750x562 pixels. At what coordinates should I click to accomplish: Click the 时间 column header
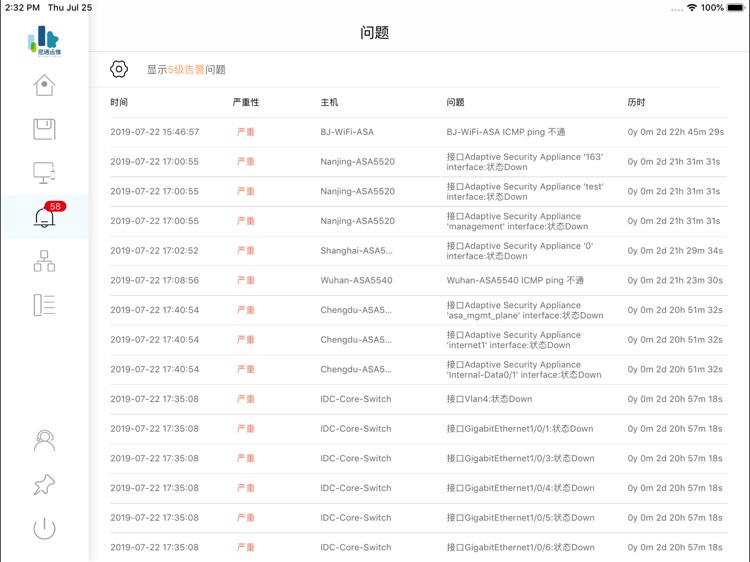pos(119,102)
